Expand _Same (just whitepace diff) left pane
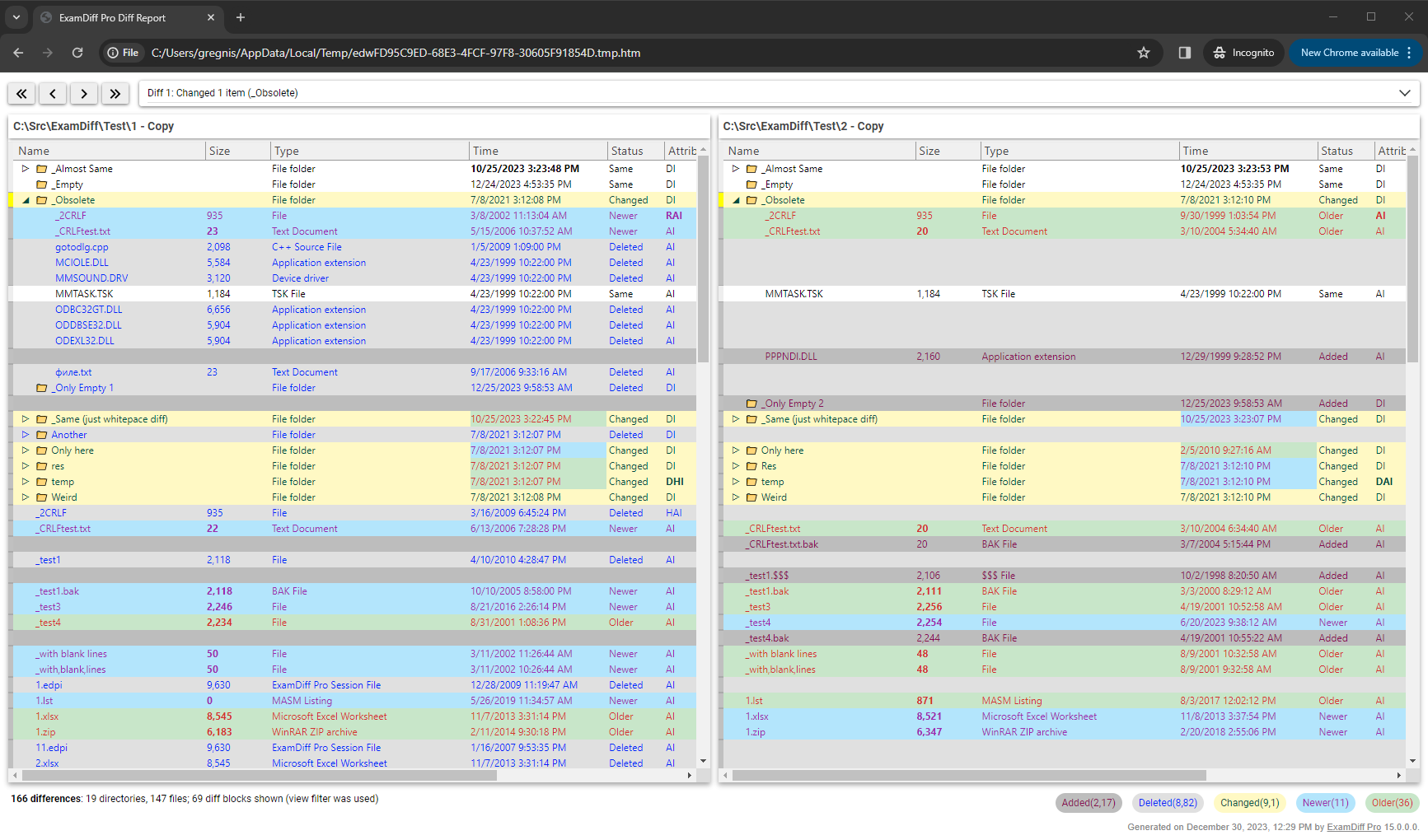Image resolution: width=1428 pixels, height=840 pixels. tap(26, 419)
